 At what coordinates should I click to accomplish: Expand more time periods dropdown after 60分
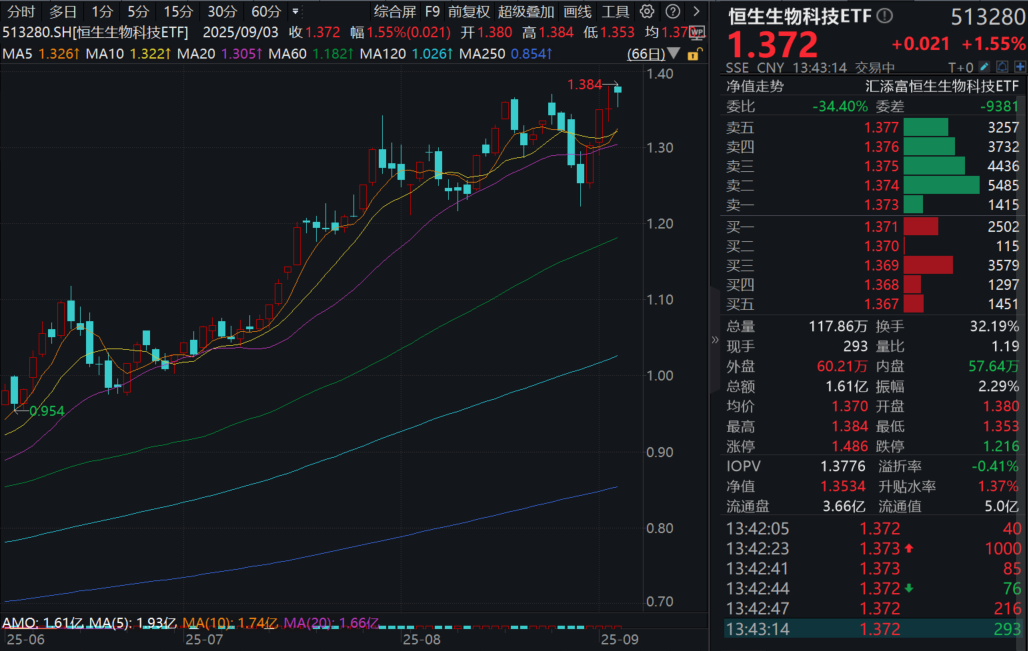[295, 12]
